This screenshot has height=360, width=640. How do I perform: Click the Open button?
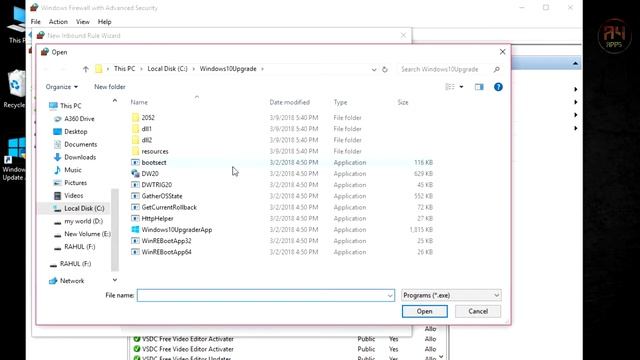(424, 311)
